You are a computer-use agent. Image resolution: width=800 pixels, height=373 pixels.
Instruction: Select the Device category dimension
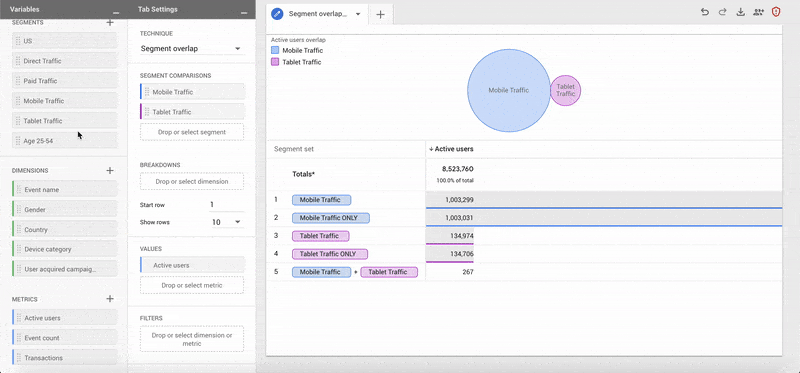(65, 250)
